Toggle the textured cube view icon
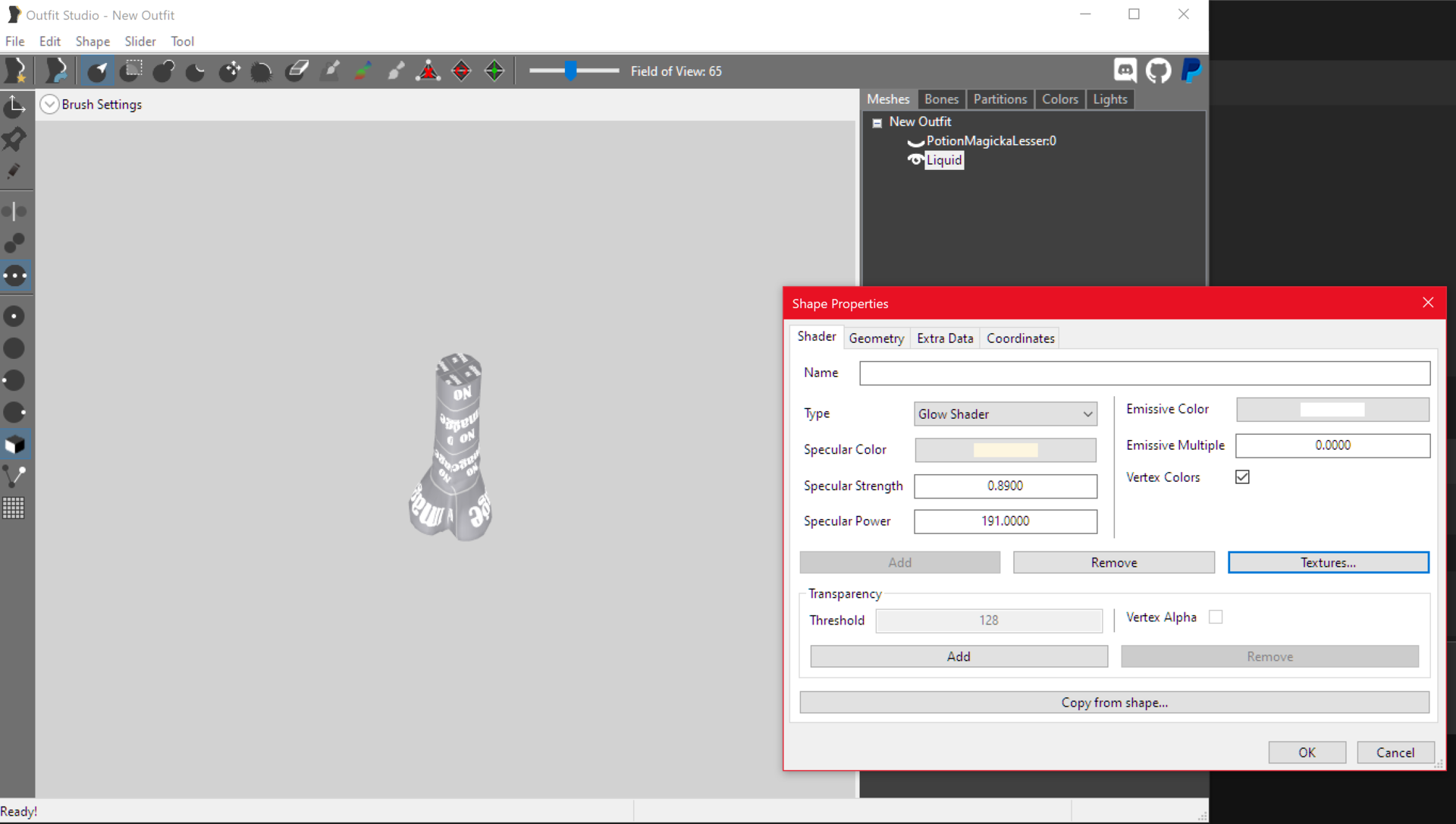Image resolution: width=1456 pixels, height=824 pixels. coord(14,445)
